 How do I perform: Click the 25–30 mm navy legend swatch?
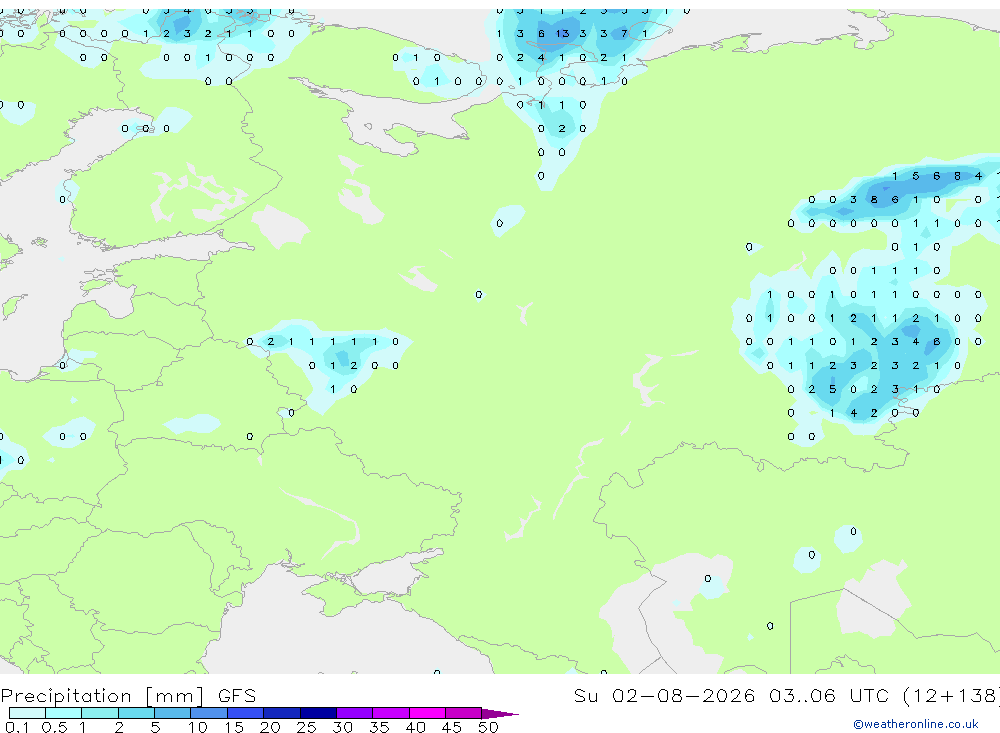(318, 713)
